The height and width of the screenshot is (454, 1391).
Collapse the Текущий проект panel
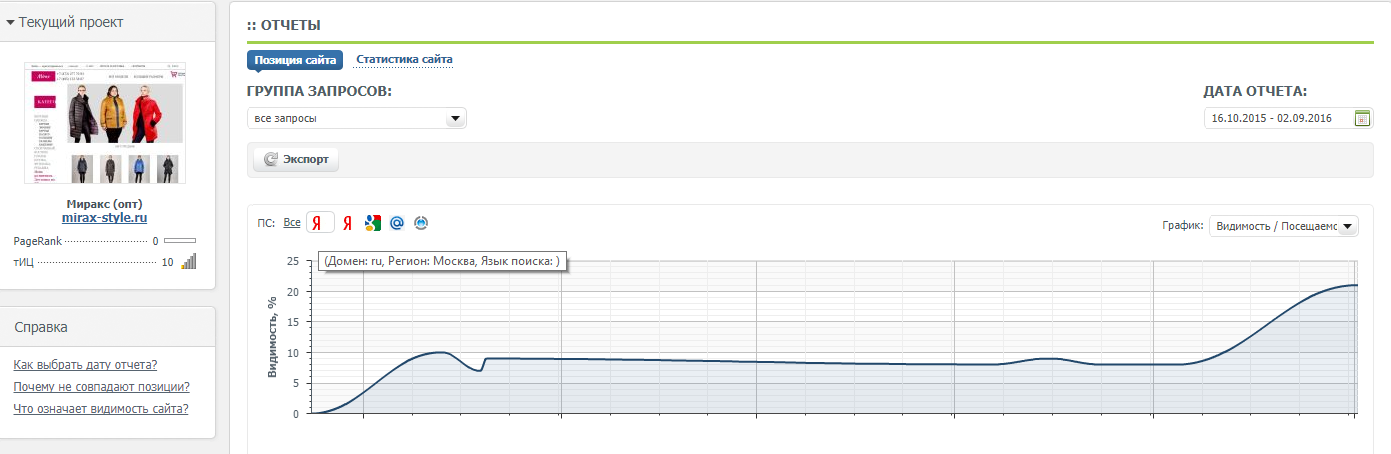65,21
